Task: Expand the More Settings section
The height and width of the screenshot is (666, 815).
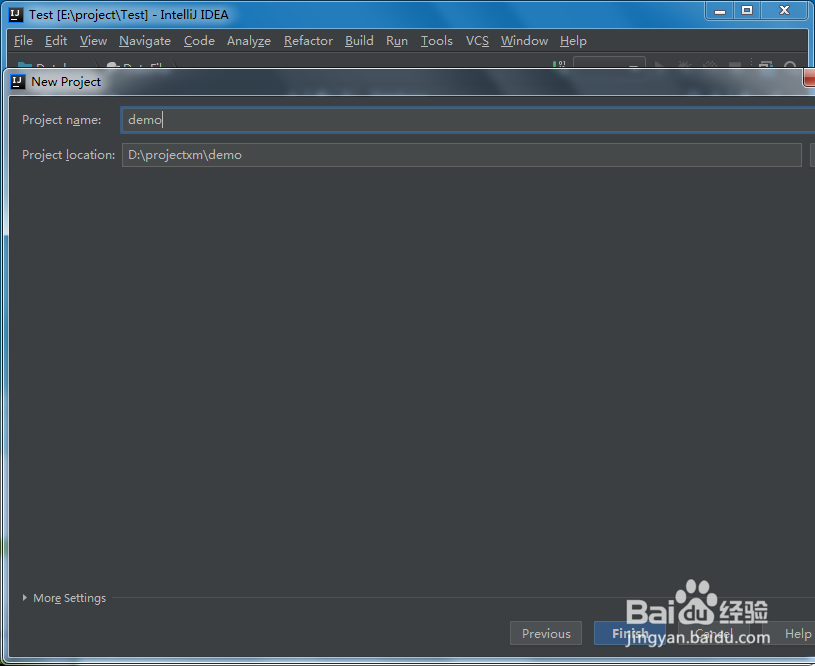Action: coord(64,598)
